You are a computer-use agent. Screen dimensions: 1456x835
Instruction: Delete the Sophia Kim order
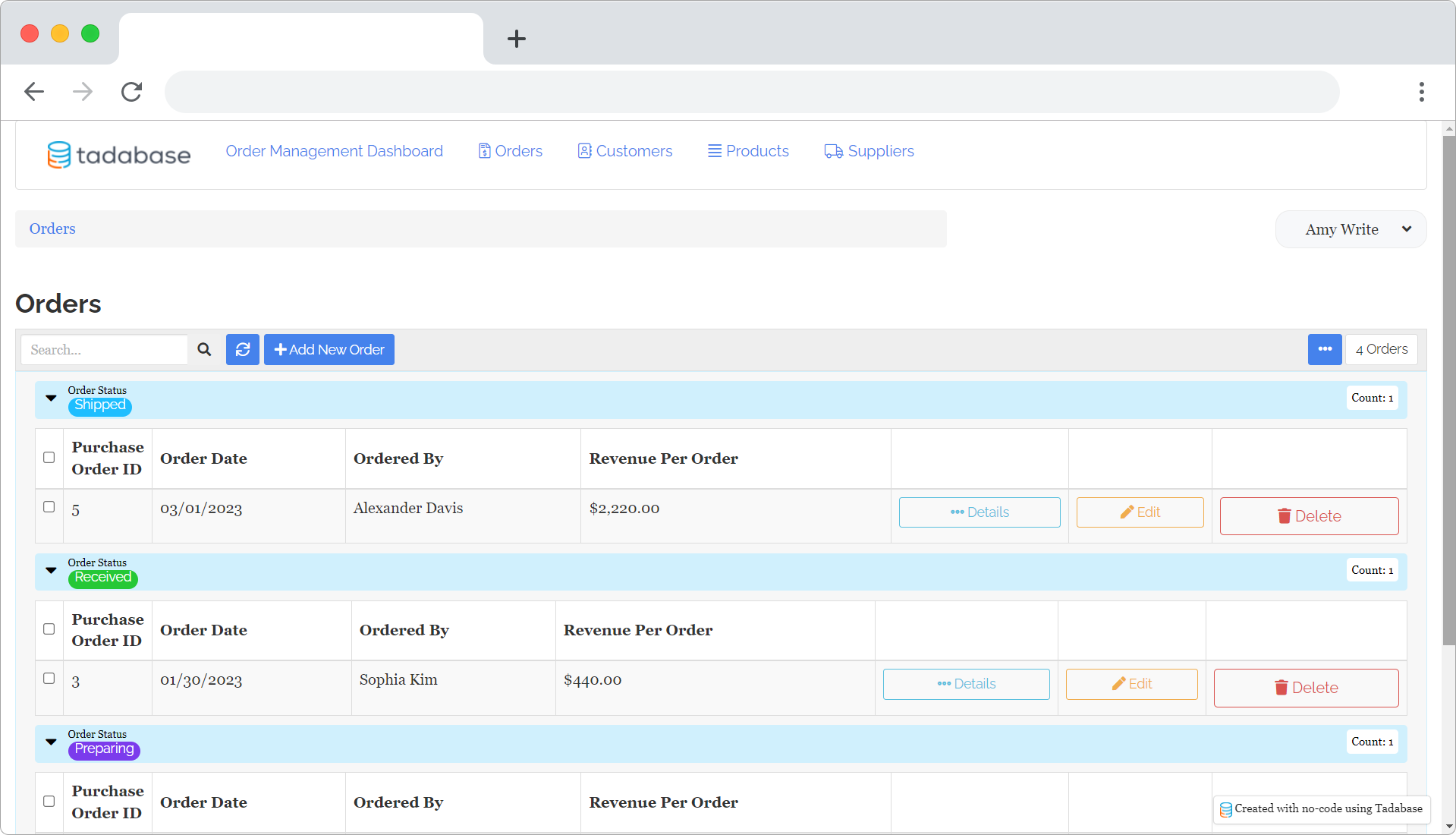click(x=1306, y=688)
